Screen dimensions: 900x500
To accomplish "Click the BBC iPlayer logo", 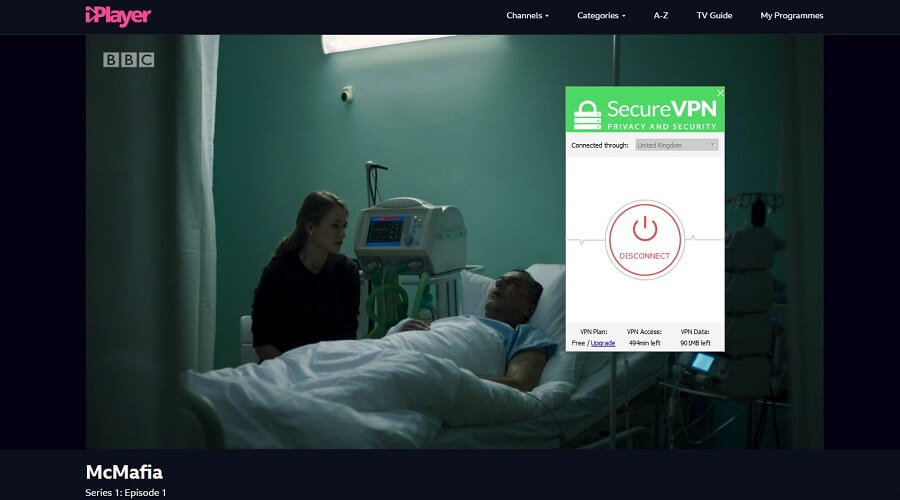I will coord(118,16).
